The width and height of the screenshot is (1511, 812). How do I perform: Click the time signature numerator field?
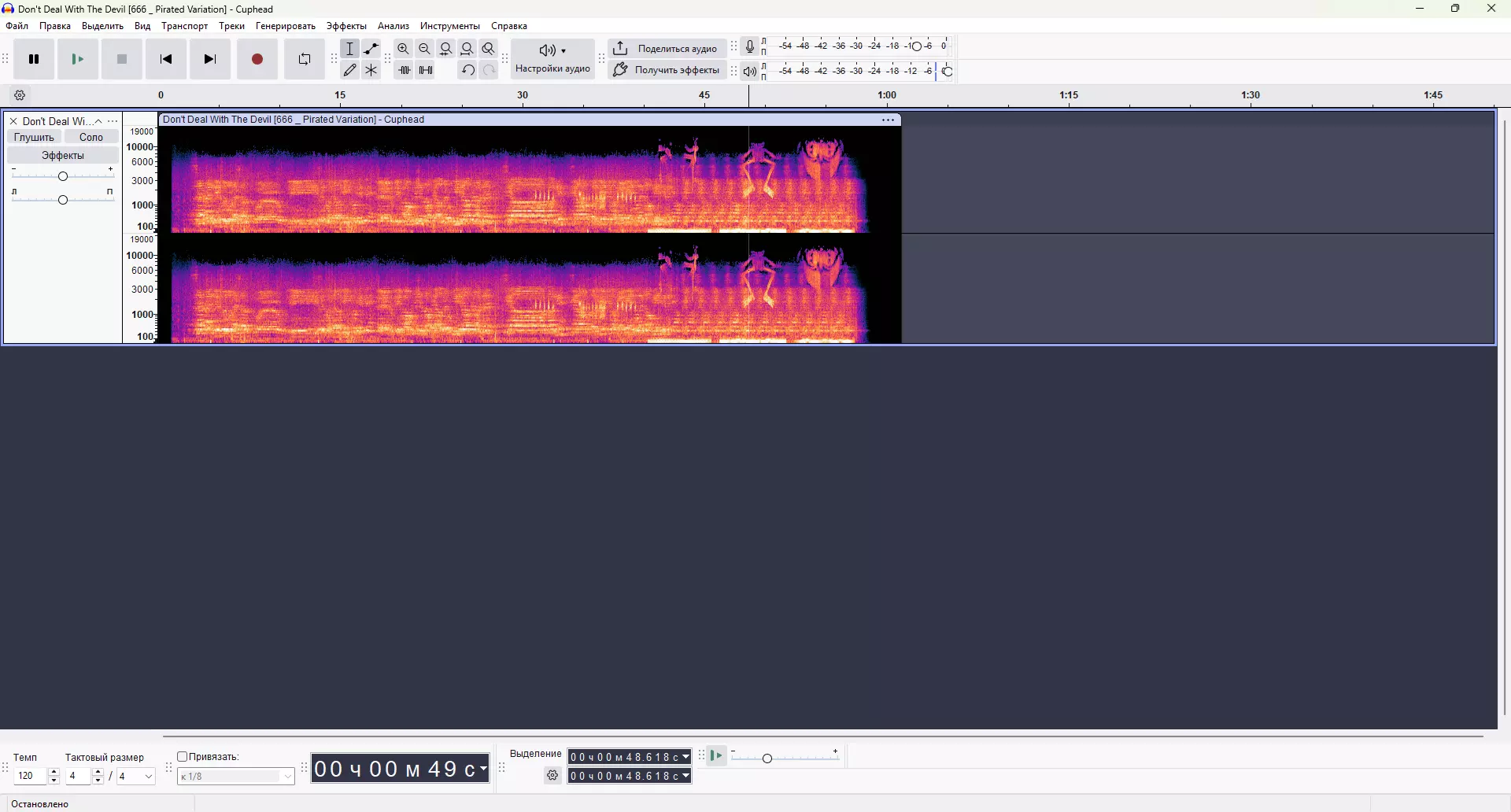click(x=79, y=777)
